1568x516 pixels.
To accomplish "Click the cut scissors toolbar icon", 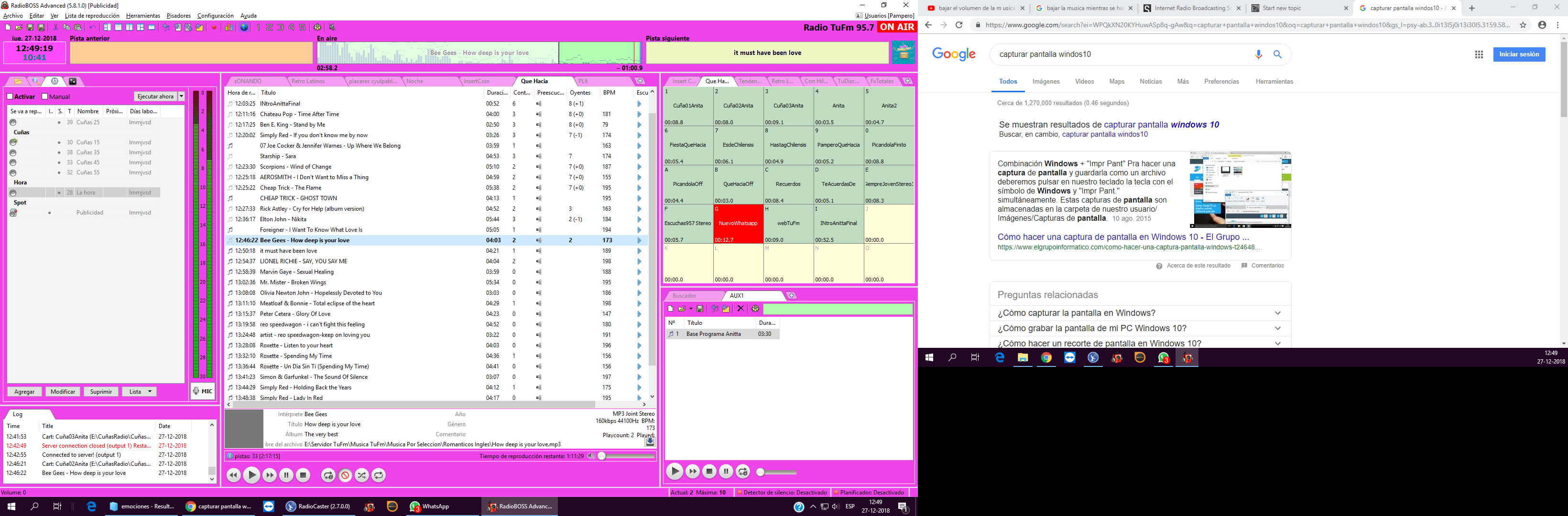I will tap(55, 27).
